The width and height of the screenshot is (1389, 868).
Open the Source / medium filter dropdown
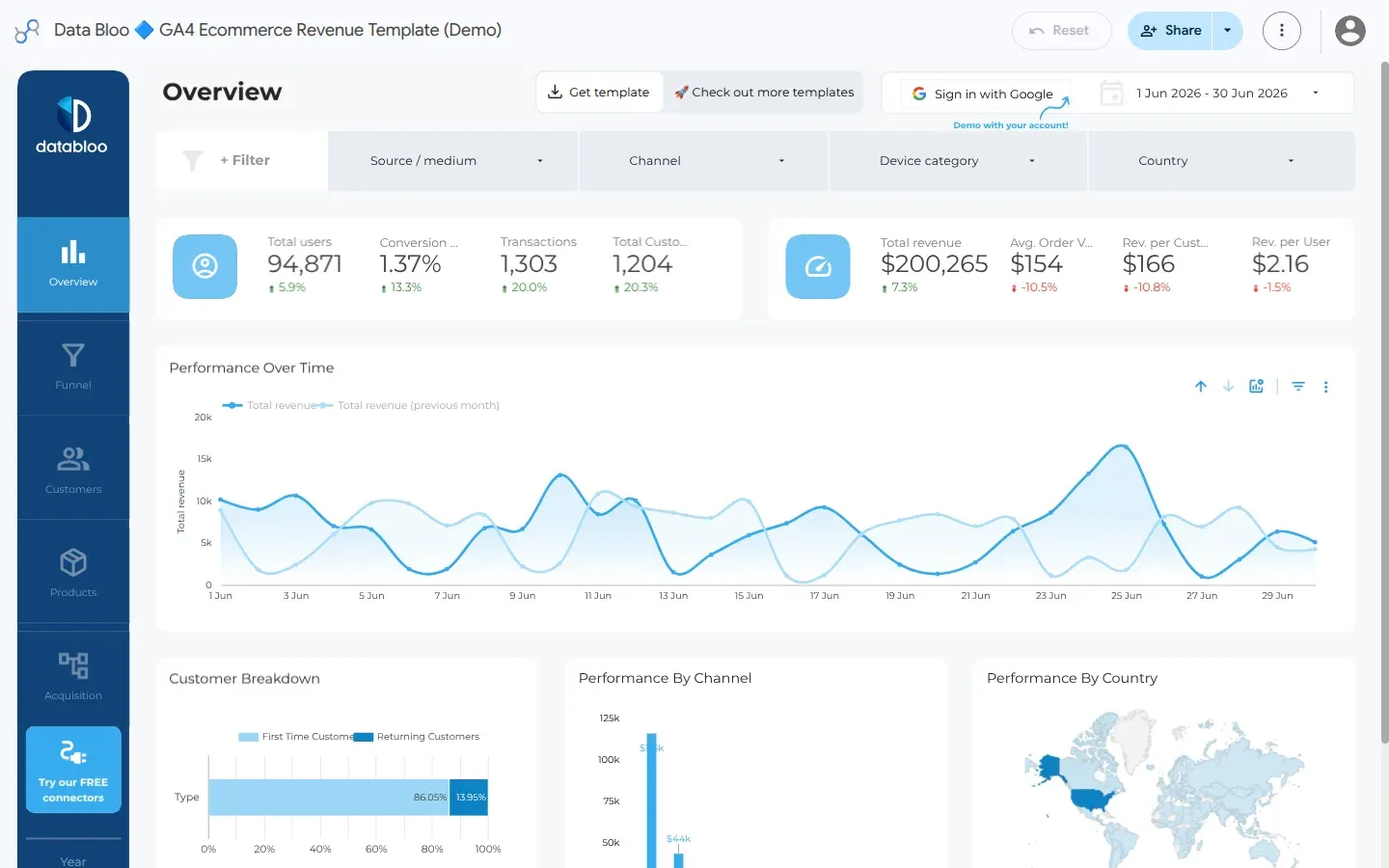coord(452,161)
